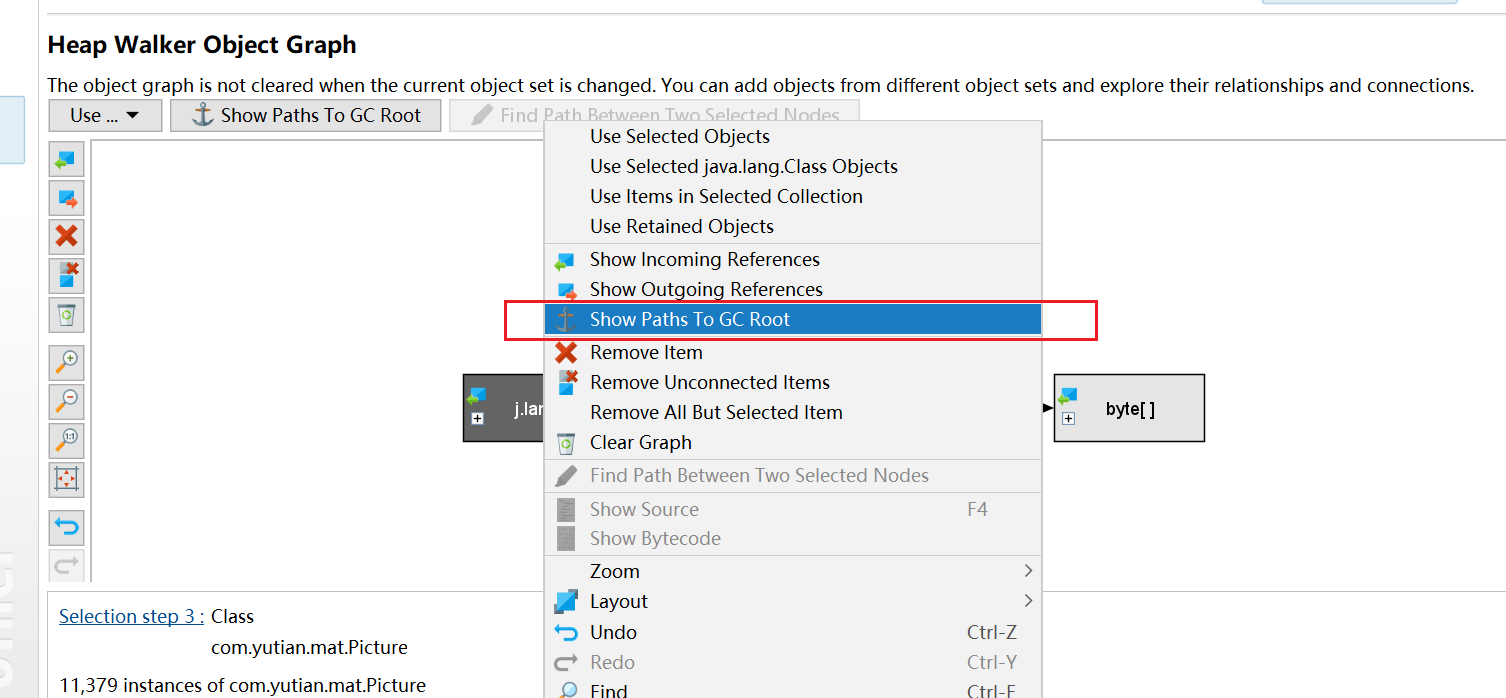The width and height of the screenshot is (1506, 698).
Task: Click the fit-to-content toolbar icon
Action: tap(66, 479)
